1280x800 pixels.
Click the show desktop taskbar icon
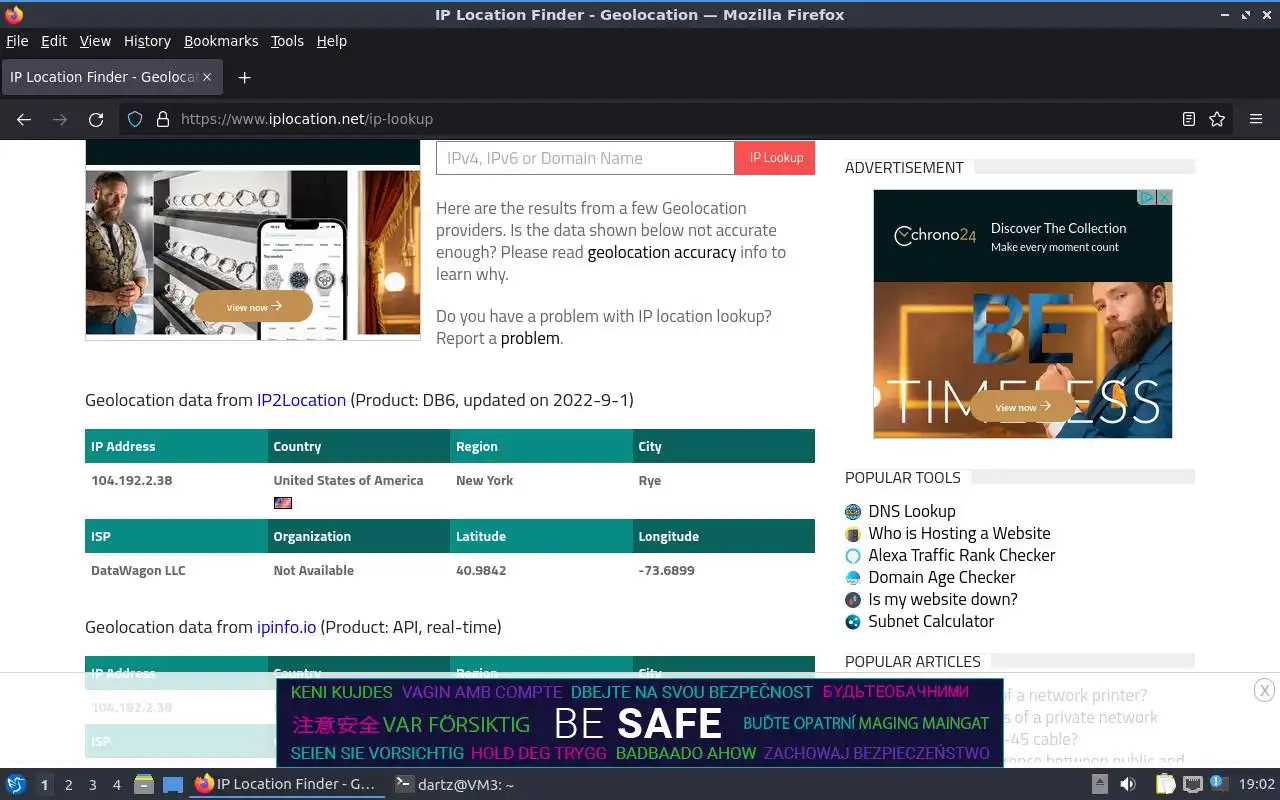tap(172, 785)
